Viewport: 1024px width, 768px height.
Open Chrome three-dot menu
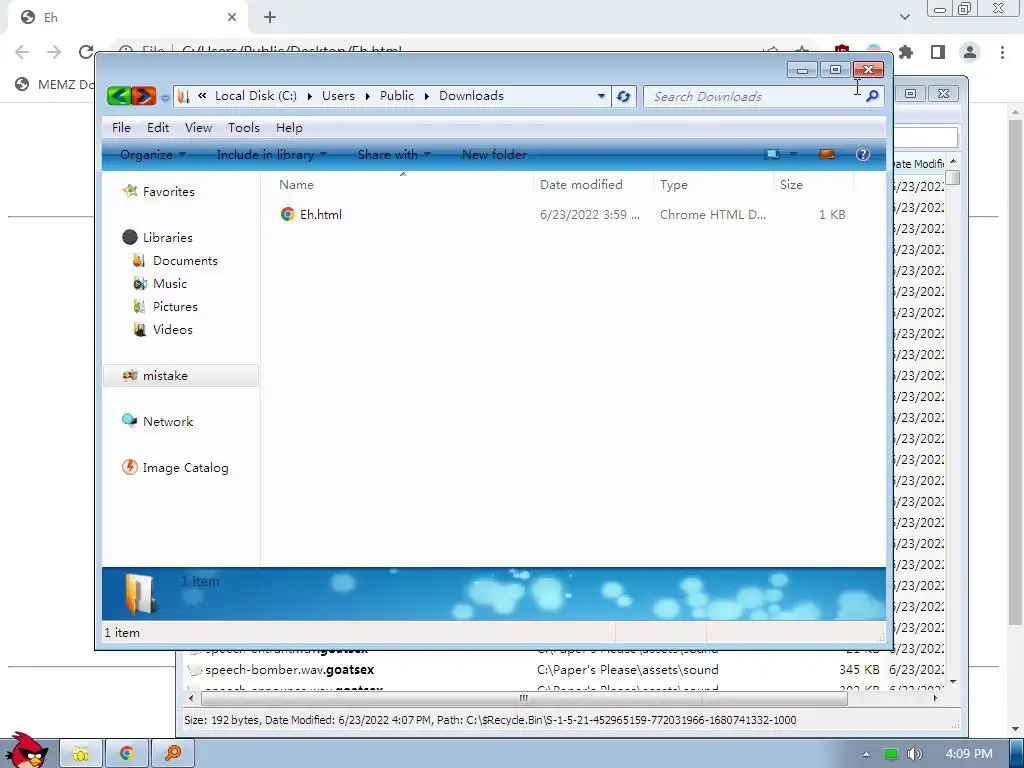(1002, 52)
